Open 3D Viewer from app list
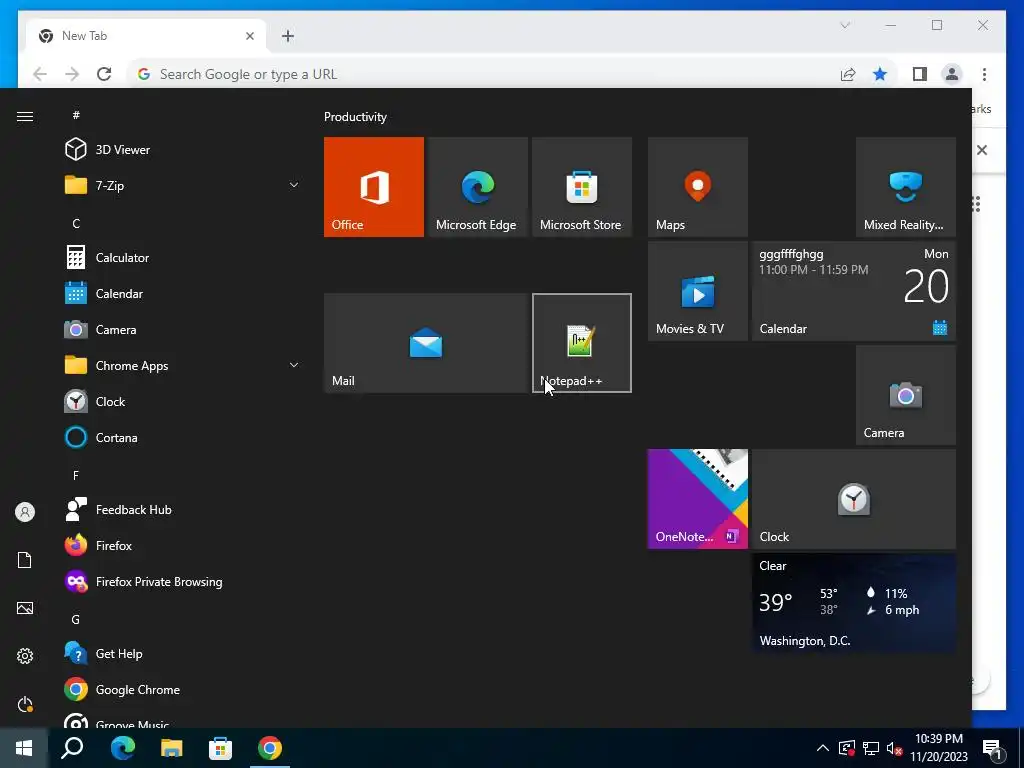Screen dimensions: 1024x768 tap(183, 150)
